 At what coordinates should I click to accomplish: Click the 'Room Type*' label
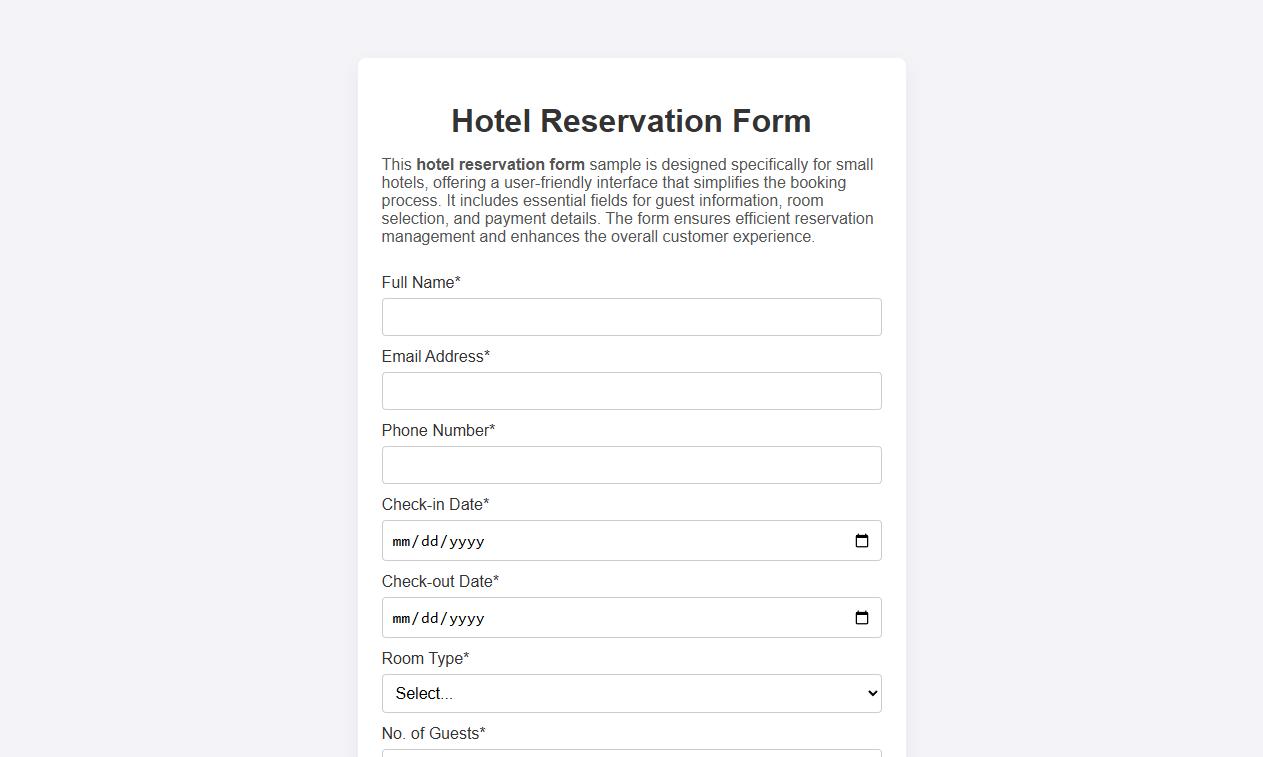pyautogui.click(x=424, y=658)
